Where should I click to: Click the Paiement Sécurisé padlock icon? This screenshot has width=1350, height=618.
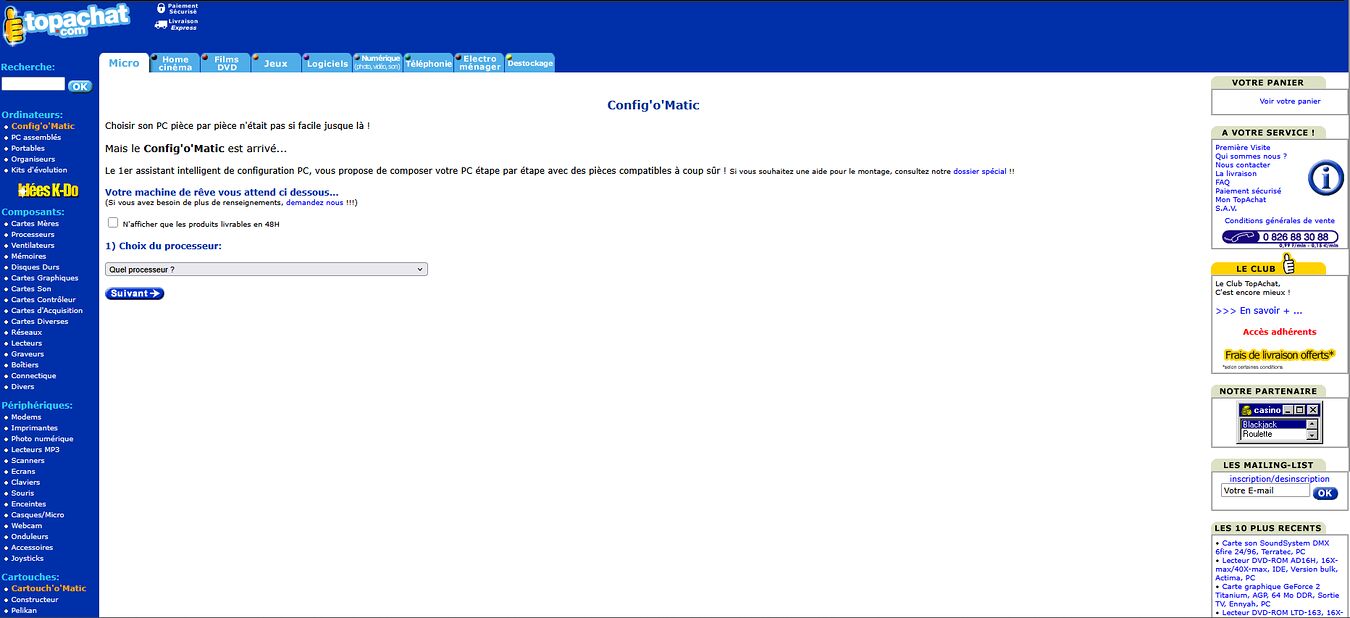tap(160, 8)
